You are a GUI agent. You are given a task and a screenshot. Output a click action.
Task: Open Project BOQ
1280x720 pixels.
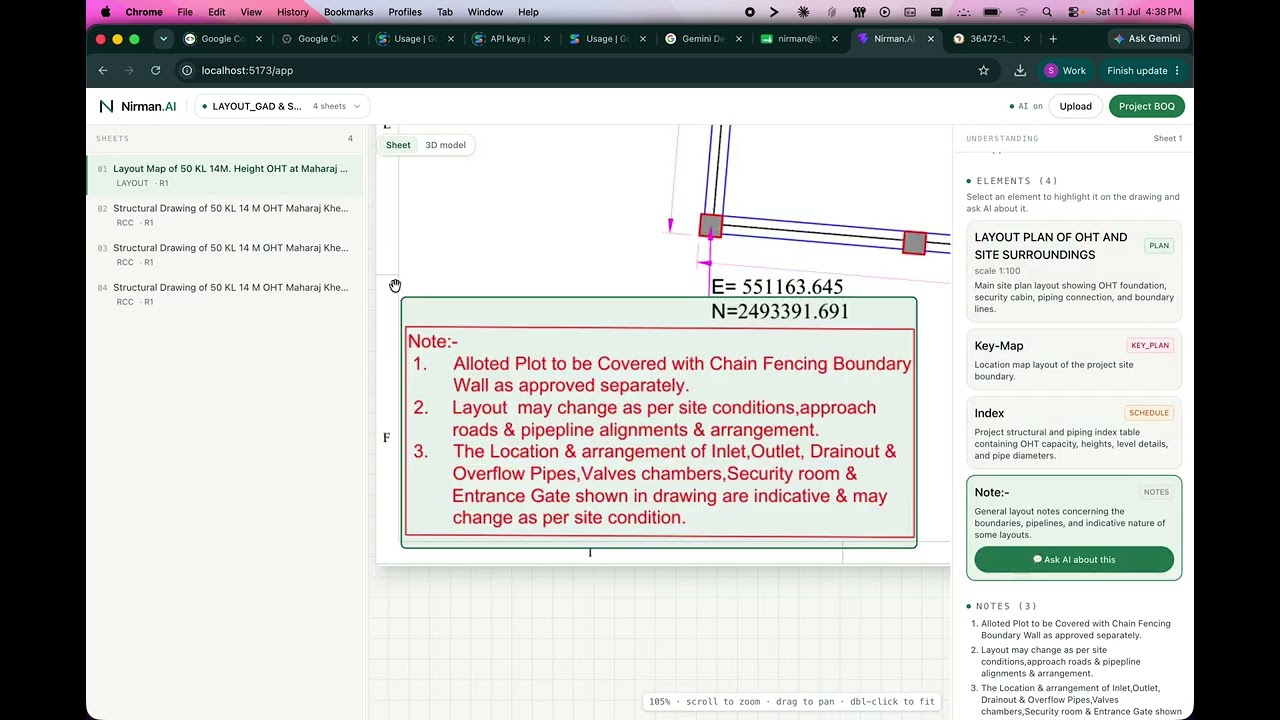[x=1146, y=106]
